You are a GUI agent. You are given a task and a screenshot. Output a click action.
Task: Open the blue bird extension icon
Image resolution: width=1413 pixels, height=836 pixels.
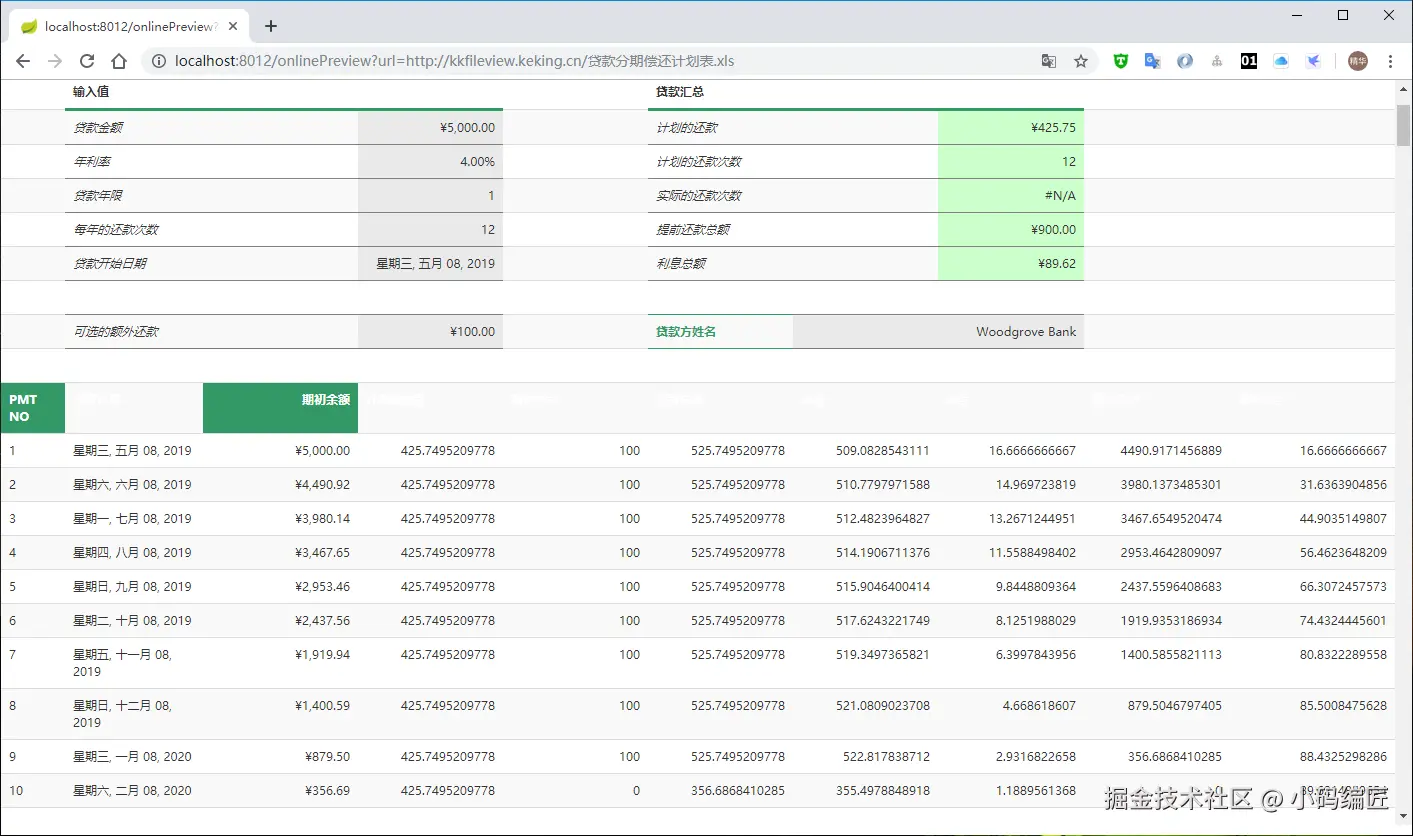pos(1313,61)
